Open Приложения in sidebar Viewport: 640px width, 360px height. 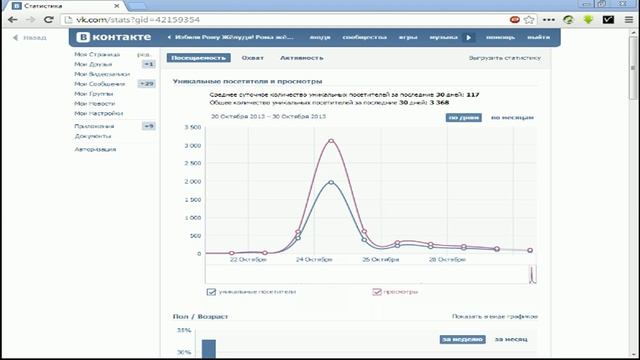94,126
